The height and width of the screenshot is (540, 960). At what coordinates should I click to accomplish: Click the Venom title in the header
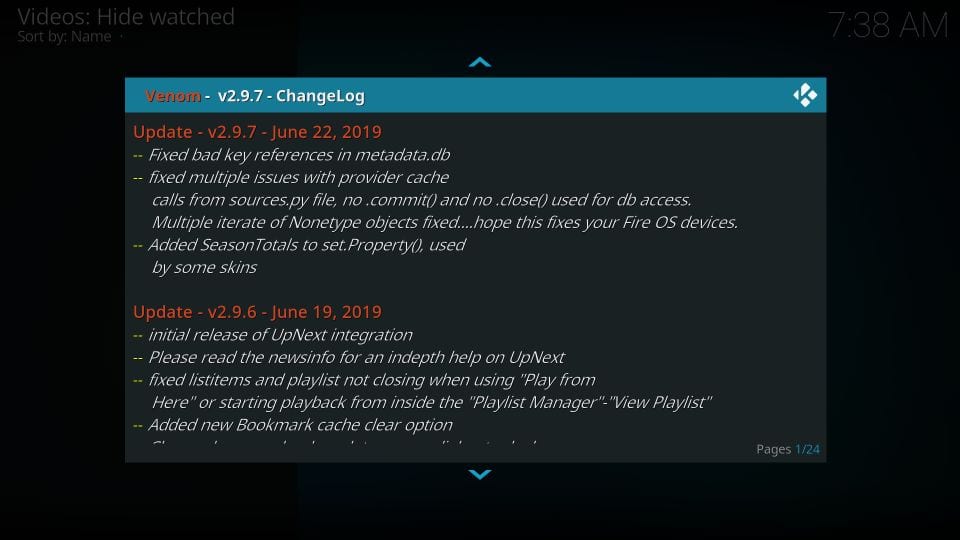click(x=173, y=96)
